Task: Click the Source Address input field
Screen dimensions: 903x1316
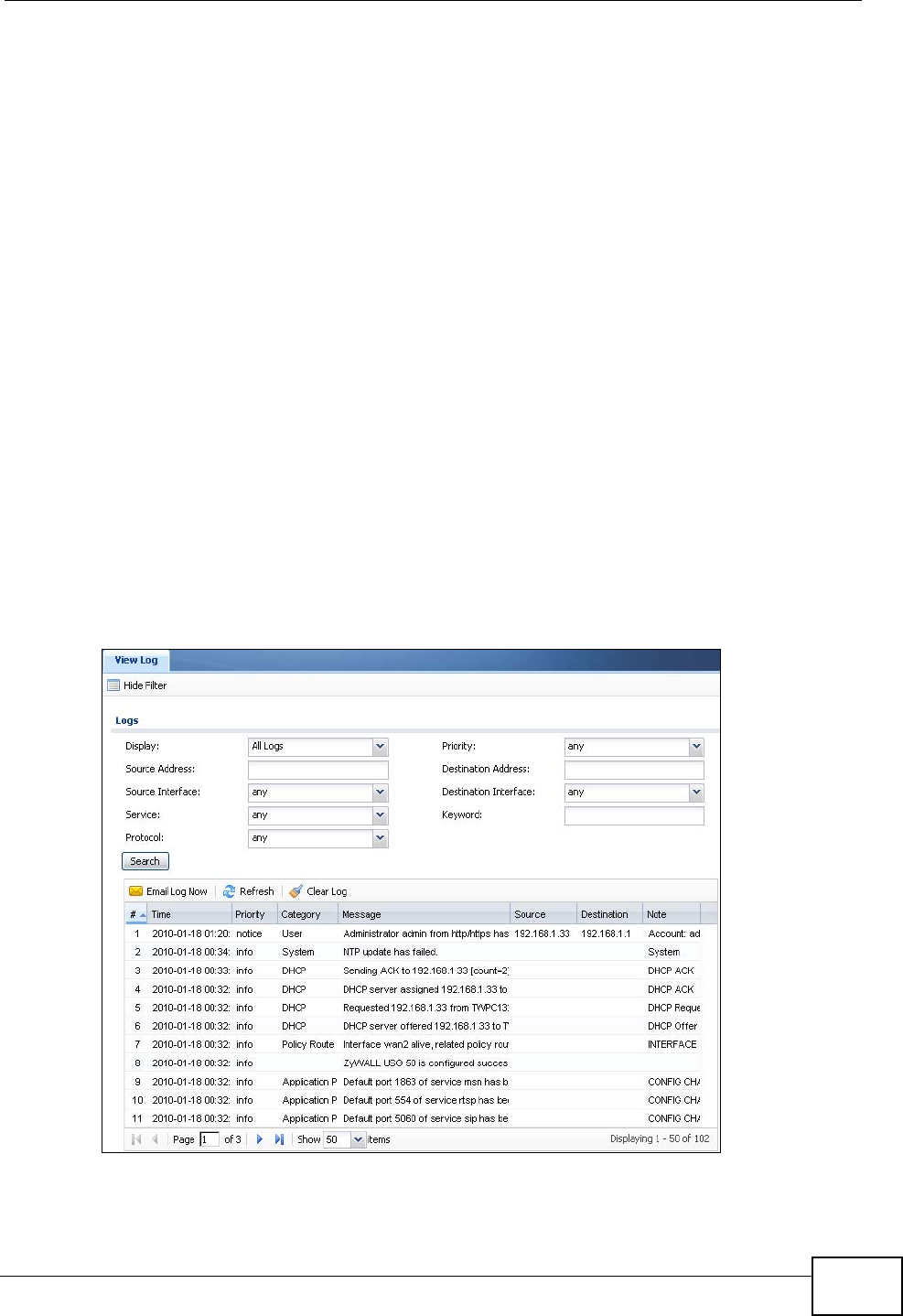Action: [x=318, y=770]
